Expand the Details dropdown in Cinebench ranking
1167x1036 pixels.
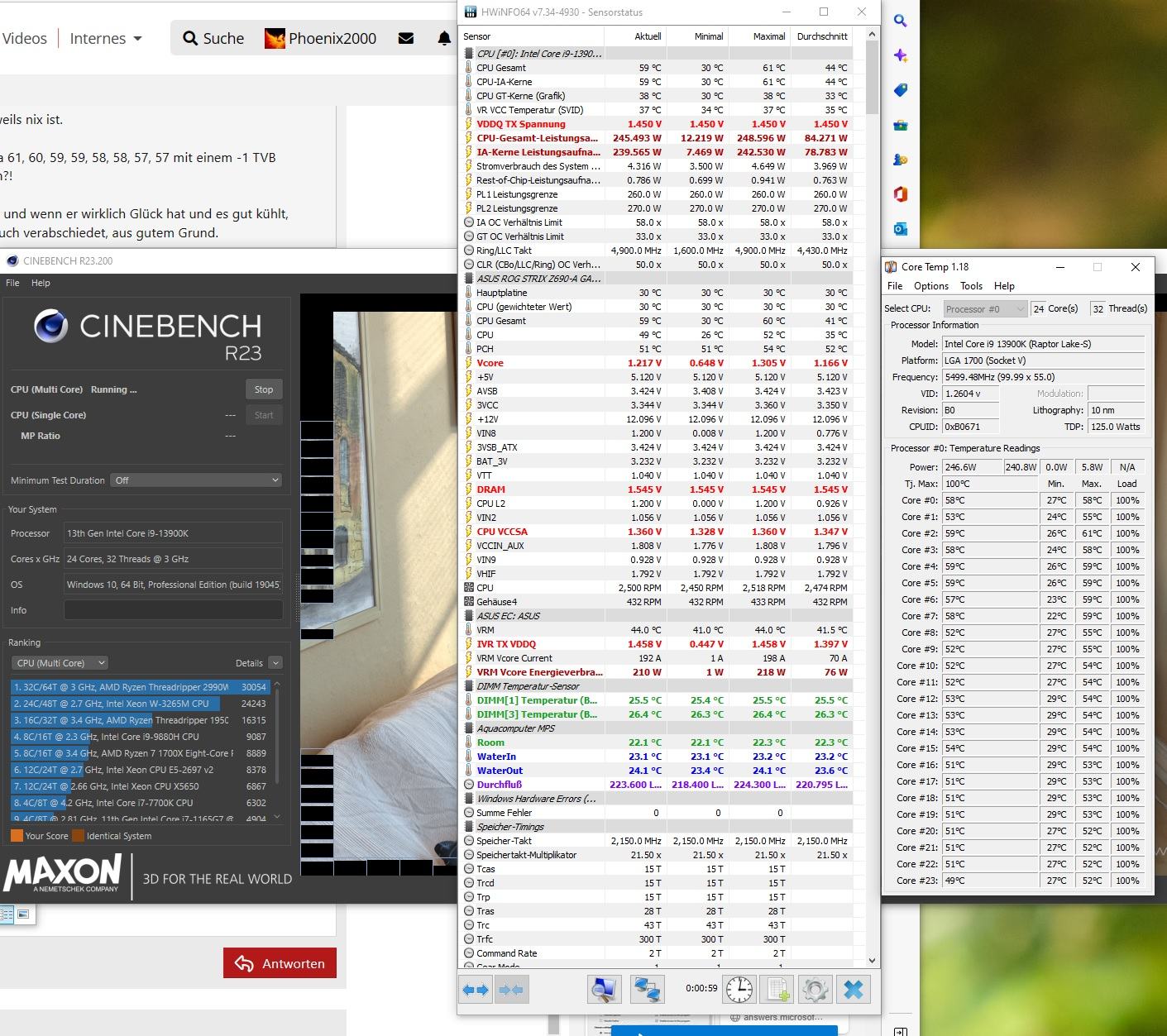pos(275,663)
